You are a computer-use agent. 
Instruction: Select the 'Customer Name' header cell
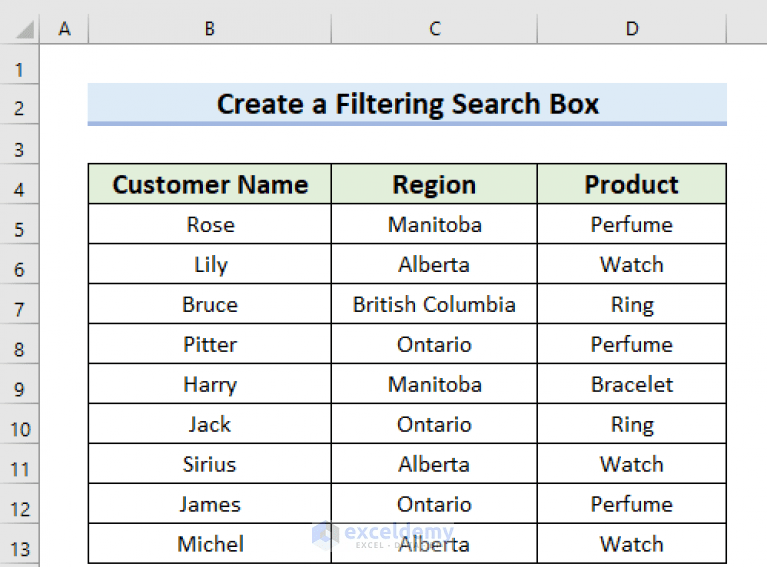click(x=210, y=184)
